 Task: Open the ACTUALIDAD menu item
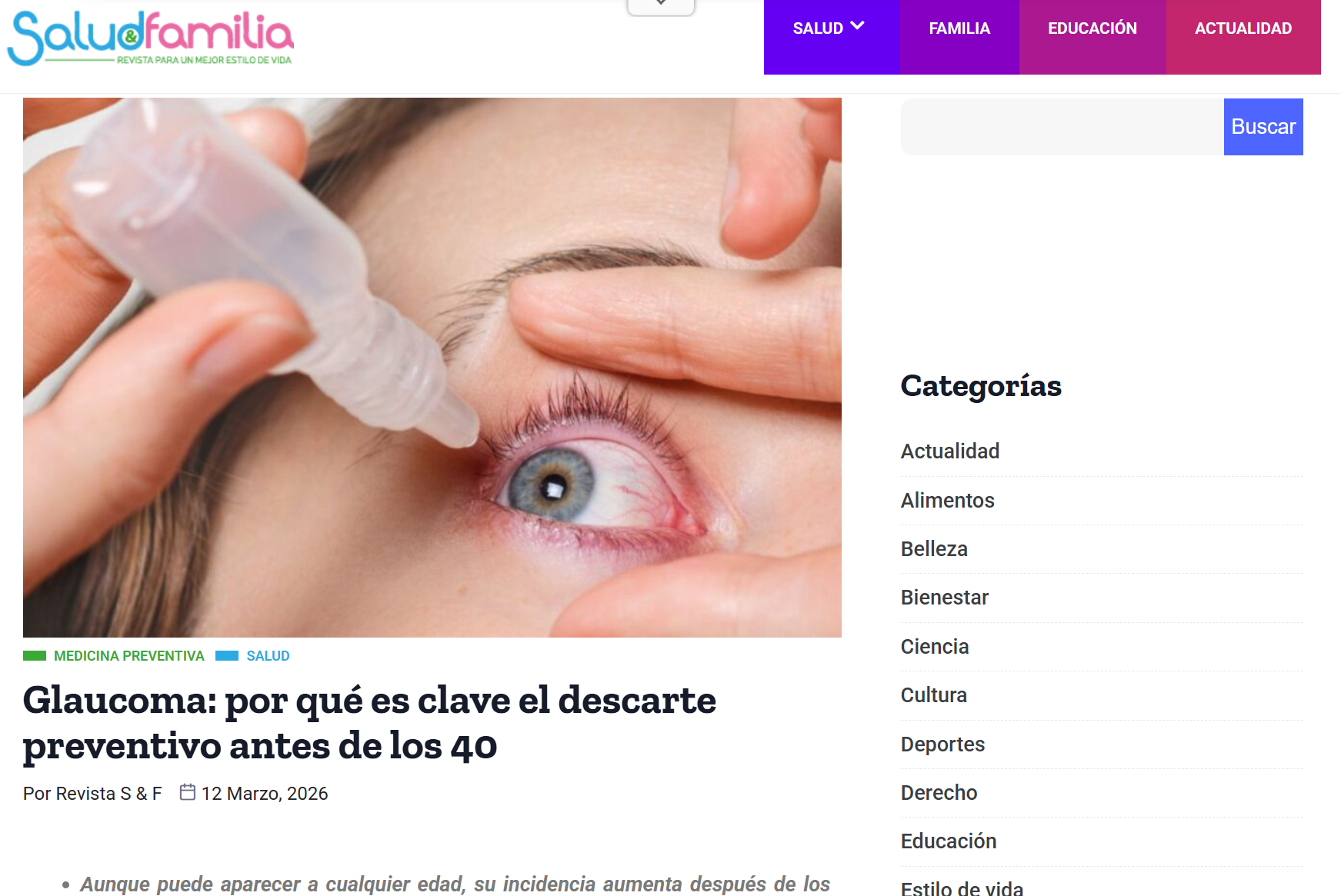coord(1243,28)
